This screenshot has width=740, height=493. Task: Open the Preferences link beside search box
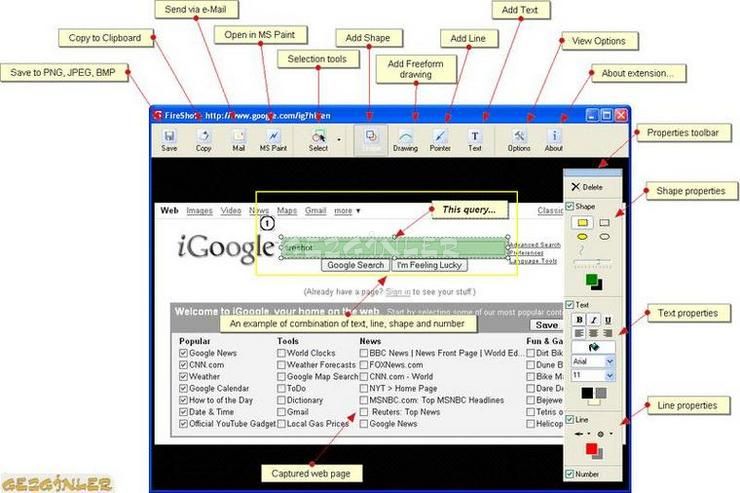pos(527,253)
